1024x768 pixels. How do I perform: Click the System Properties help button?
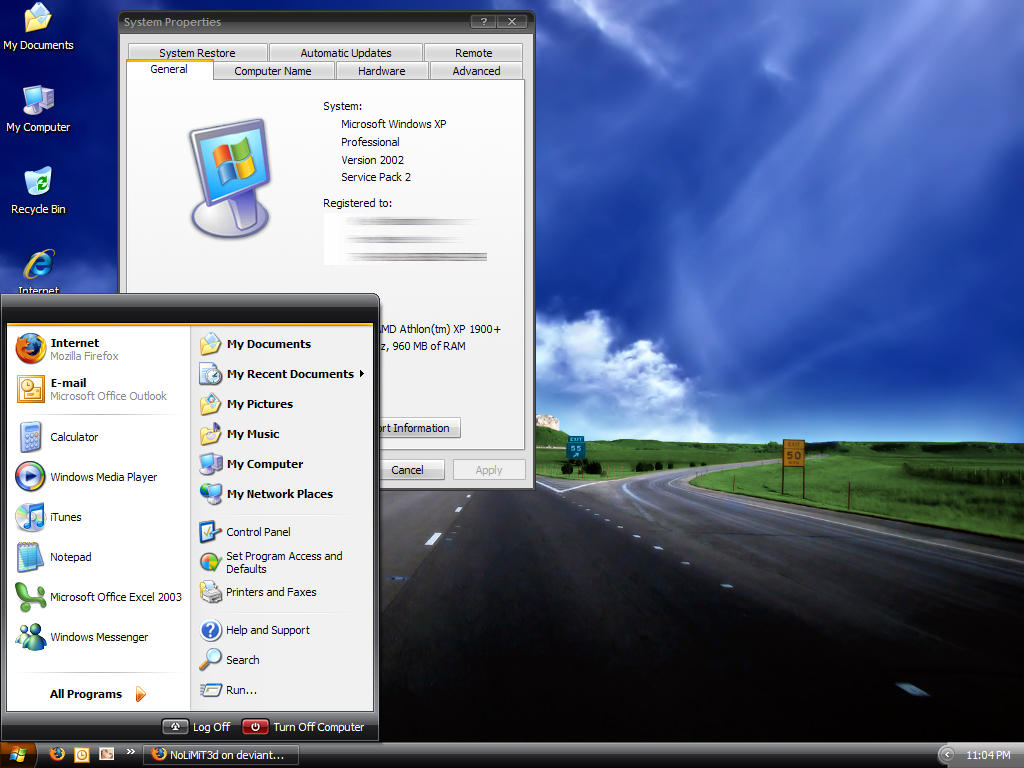coord(483,22)
